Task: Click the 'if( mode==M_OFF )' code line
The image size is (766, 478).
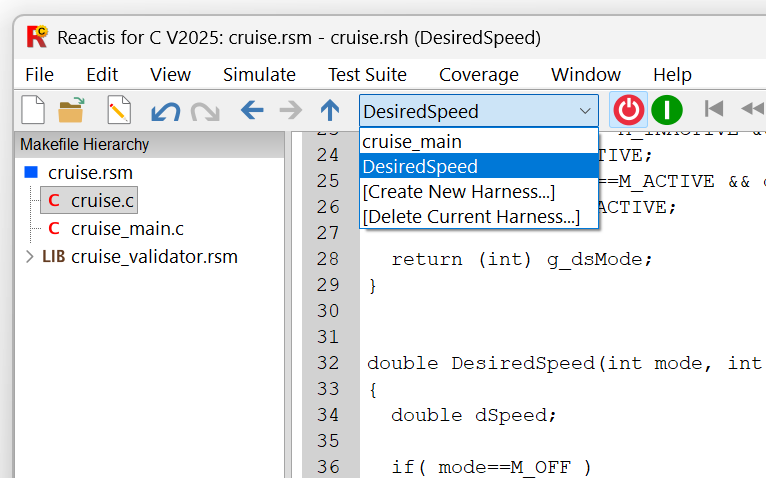Action: click(x=490, y=467)
